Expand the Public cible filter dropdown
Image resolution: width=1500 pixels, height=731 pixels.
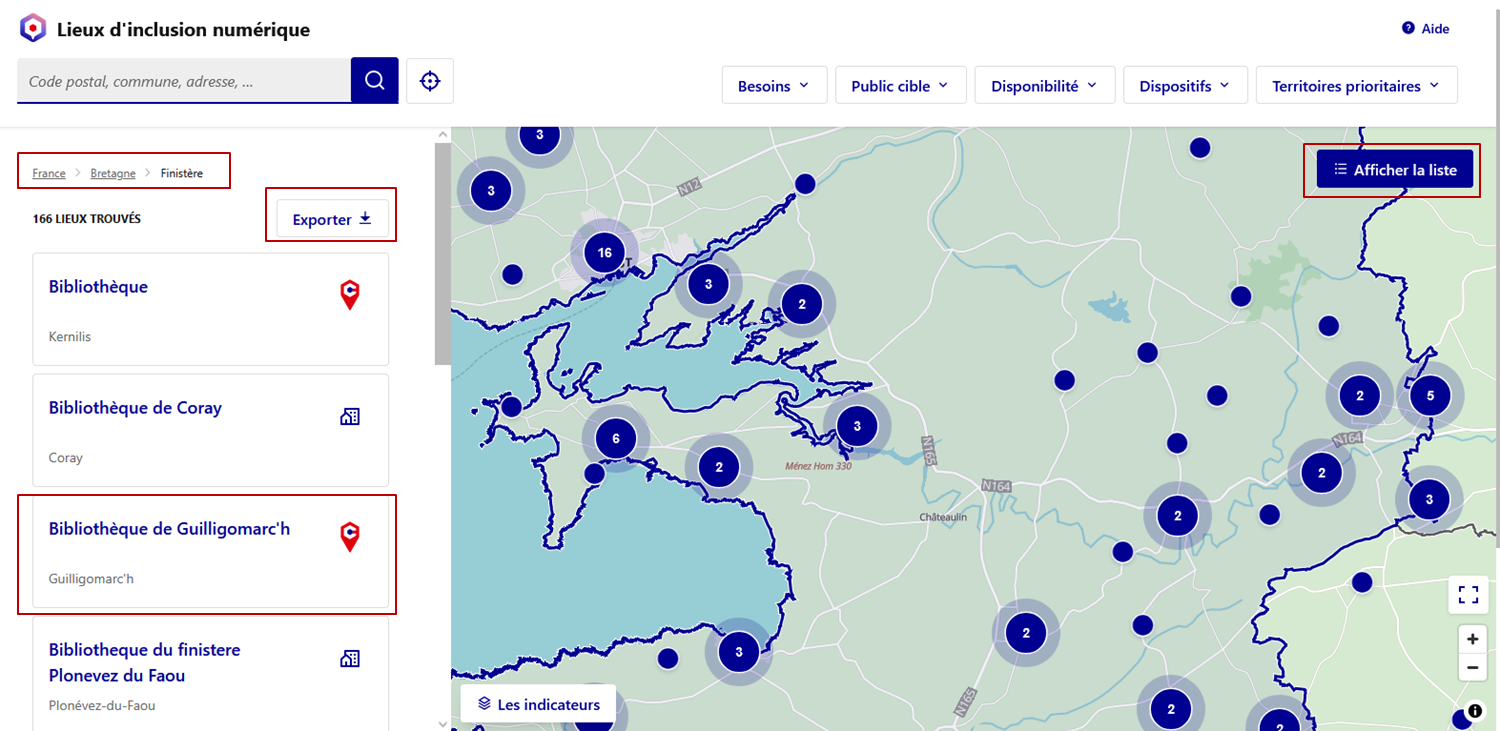tap(900, 86)
